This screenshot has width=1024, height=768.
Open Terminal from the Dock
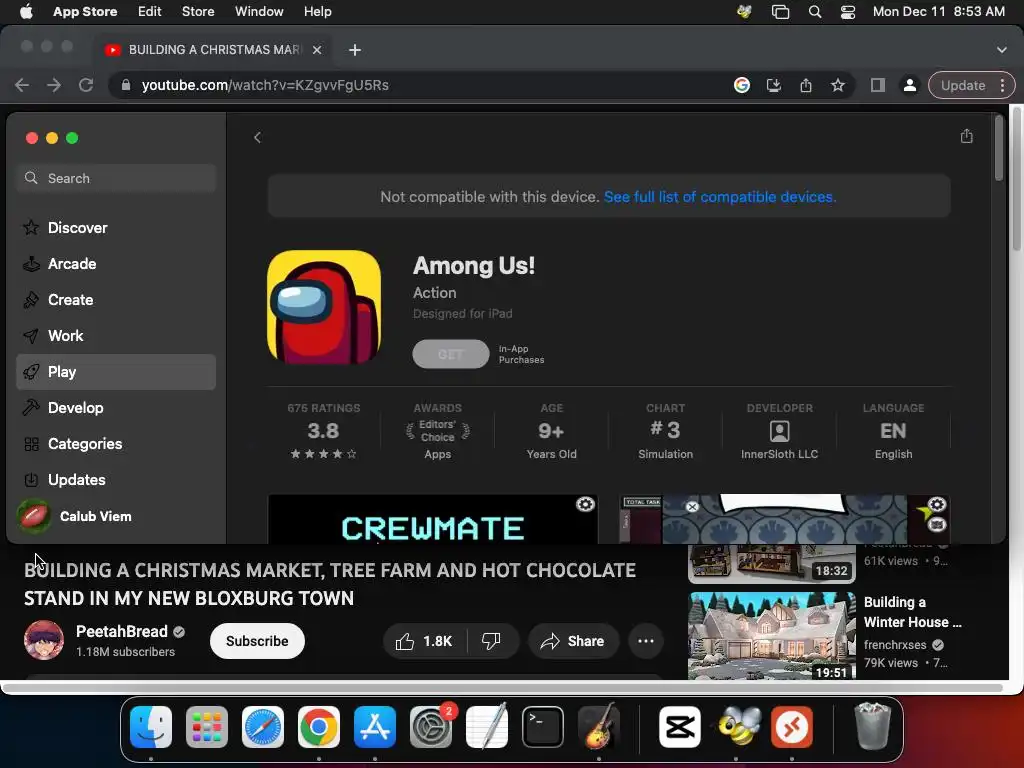pos(543,727)
